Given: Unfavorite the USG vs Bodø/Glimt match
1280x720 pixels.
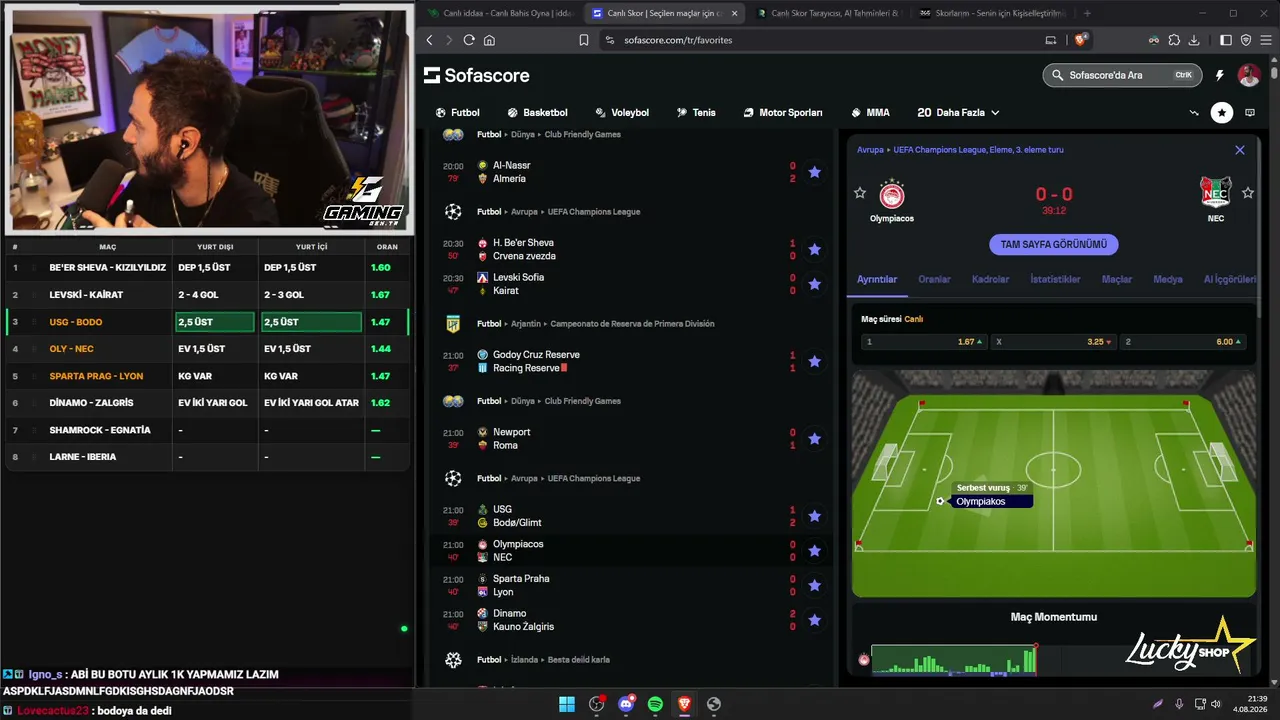Looking at the screenshot, I should [814, 516].
